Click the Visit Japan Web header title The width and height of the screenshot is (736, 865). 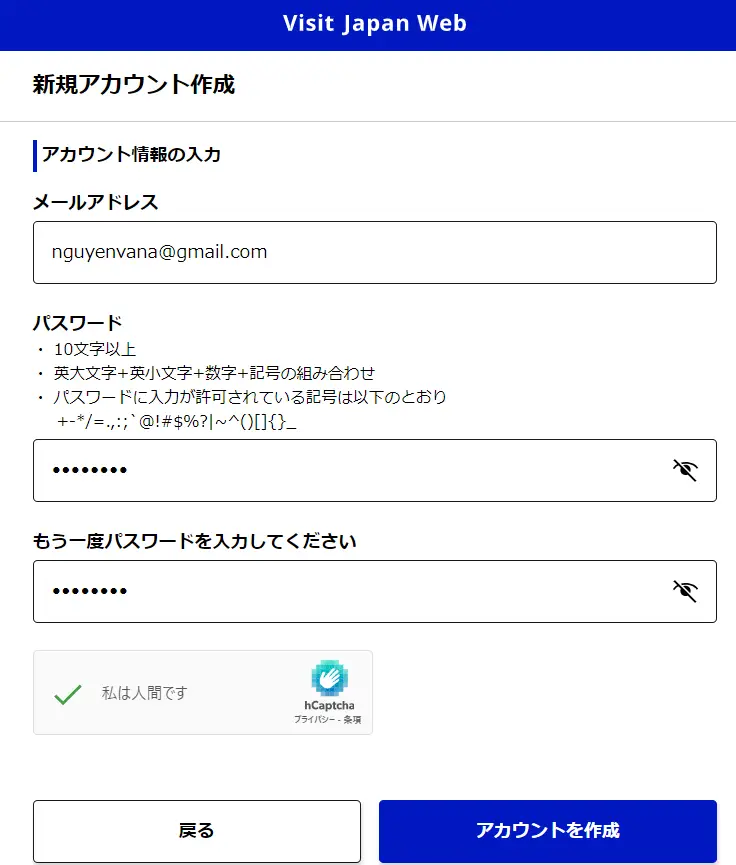[x=374, y=24]
